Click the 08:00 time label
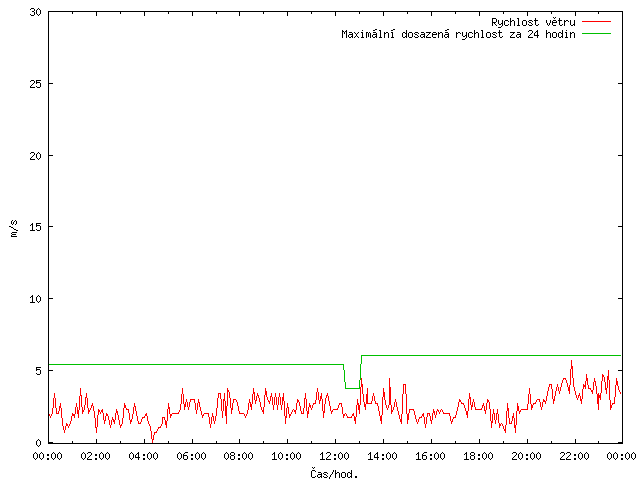Viewport: 640px width, 480px height. click(239, 456)
